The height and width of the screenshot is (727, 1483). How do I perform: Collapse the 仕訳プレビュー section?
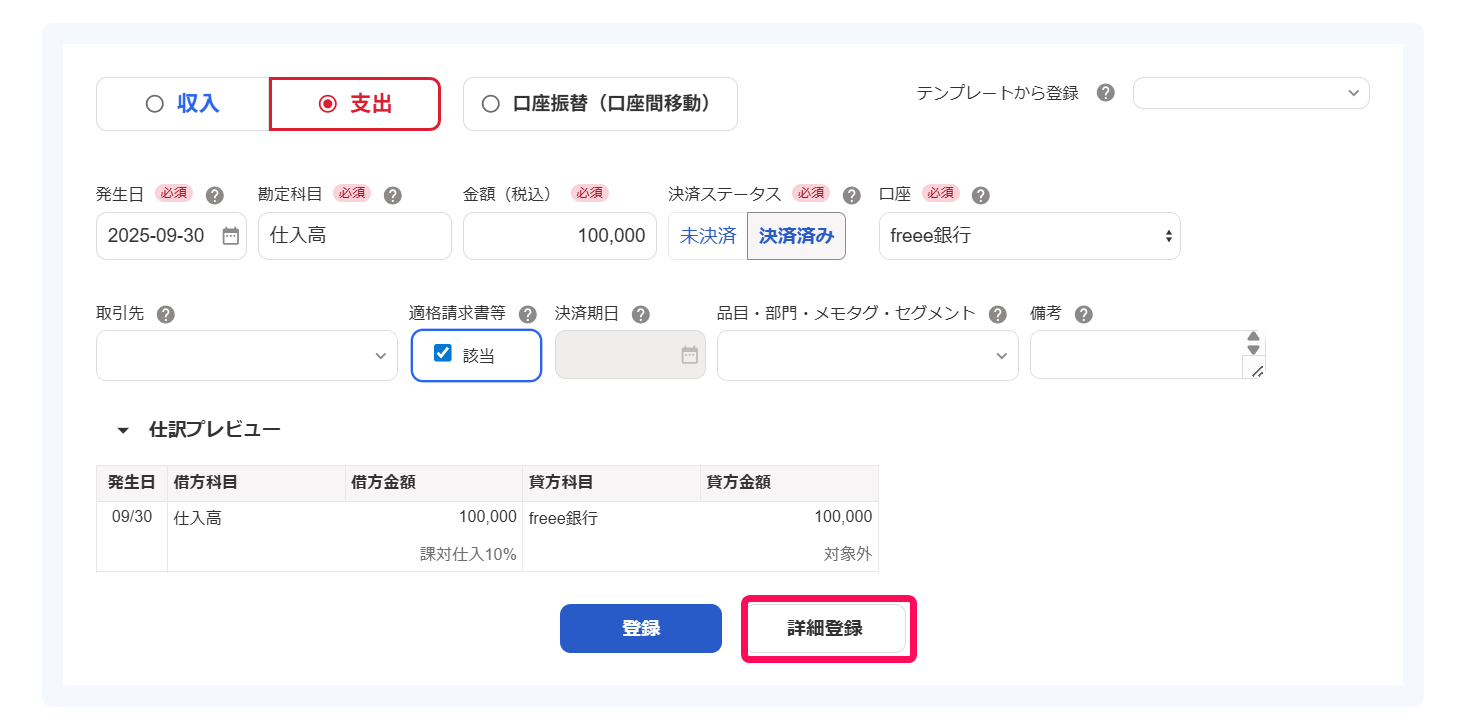(x=123, y=431)
